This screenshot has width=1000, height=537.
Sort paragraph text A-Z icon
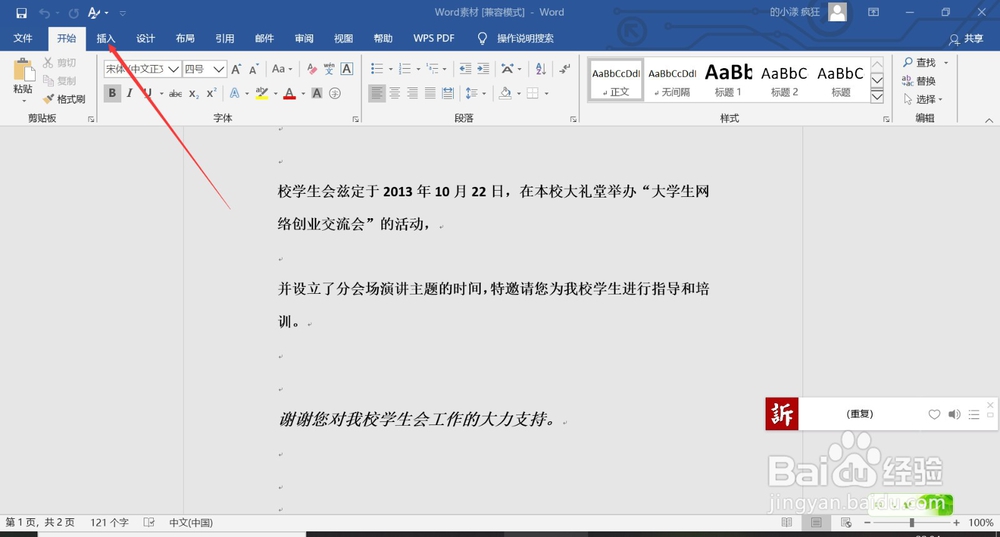click(541, 69)
